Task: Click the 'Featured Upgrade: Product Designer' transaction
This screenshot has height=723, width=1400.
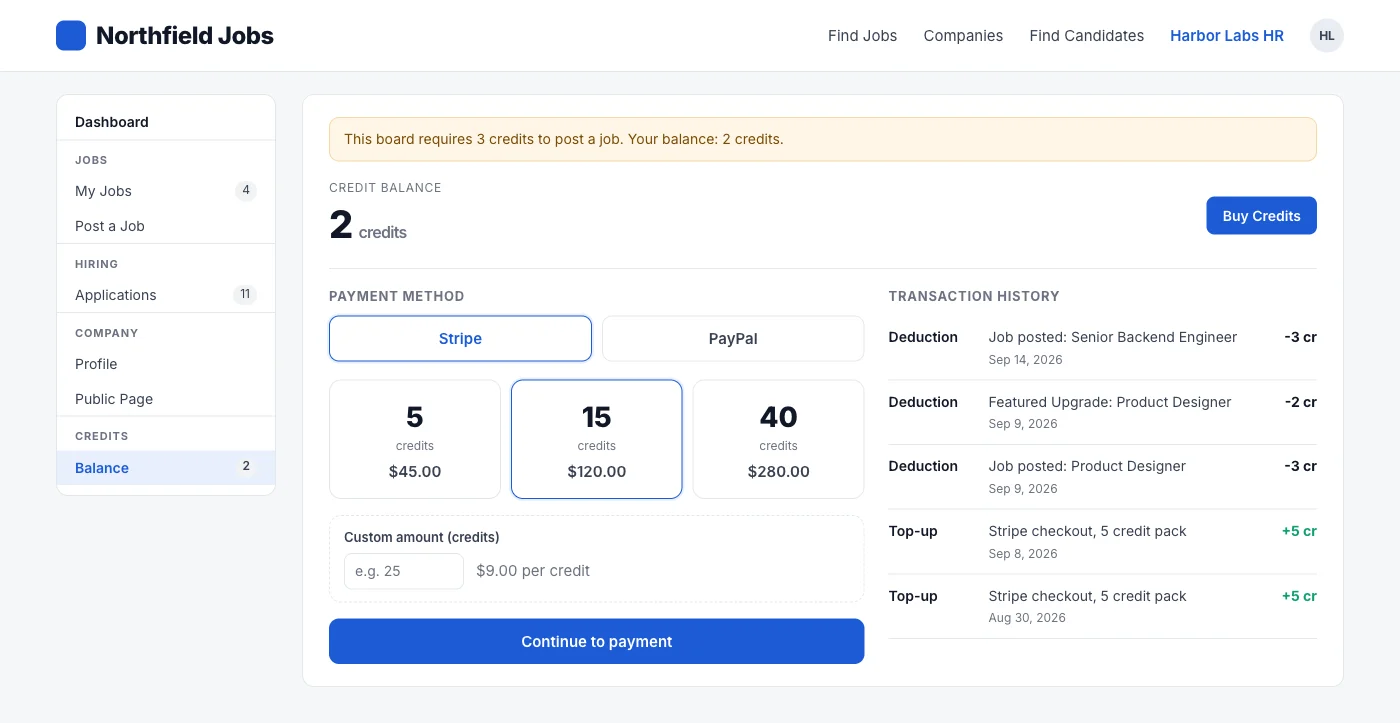Action: pyautogui.click(x=1103, y=412)
